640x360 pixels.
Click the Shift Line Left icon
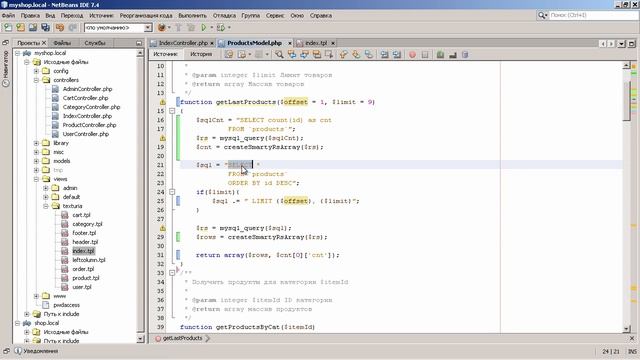[x=384, y=54]
